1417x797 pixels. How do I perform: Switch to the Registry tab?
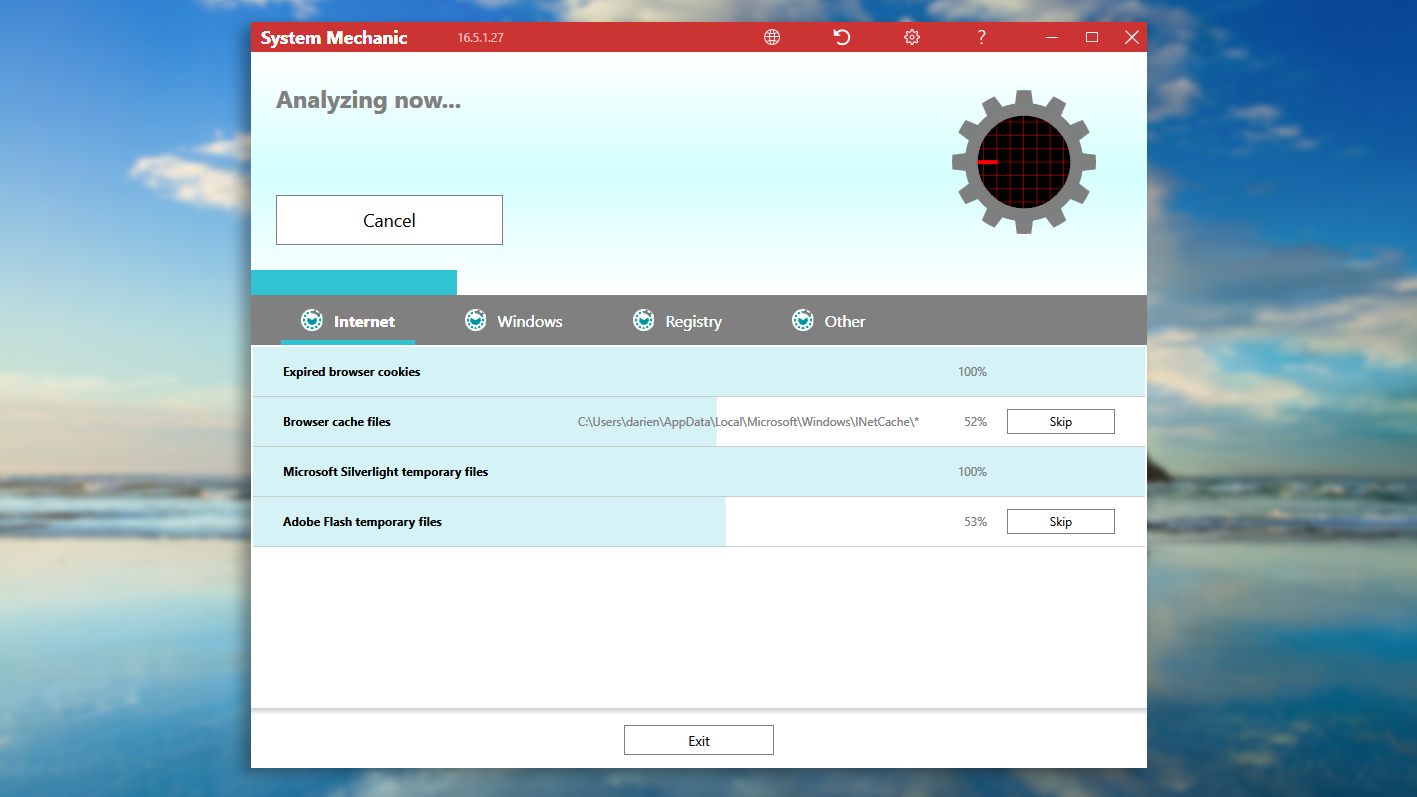pyautogui.click(x=677, y=321)
